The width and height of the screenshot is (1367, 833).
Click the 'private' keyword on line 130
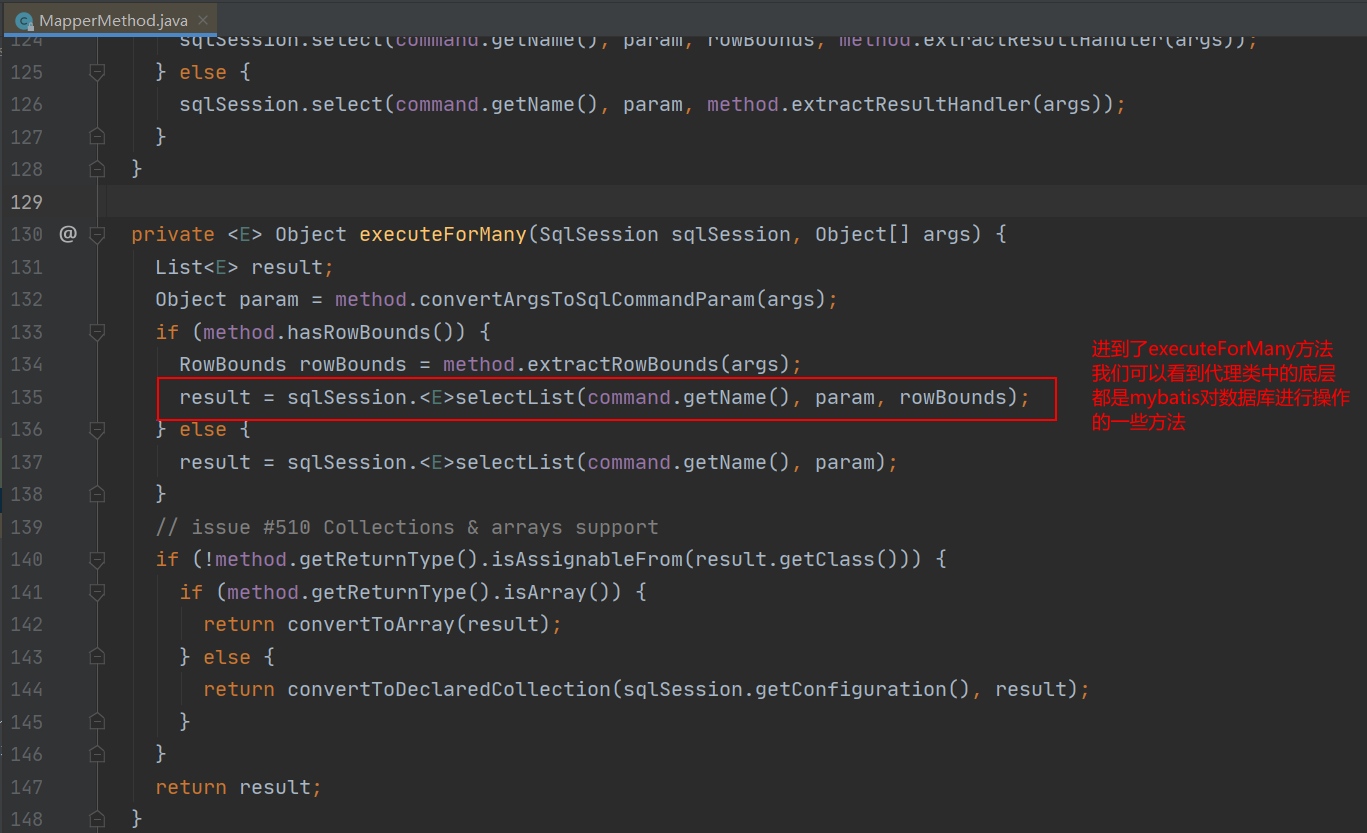click(173, 234)
